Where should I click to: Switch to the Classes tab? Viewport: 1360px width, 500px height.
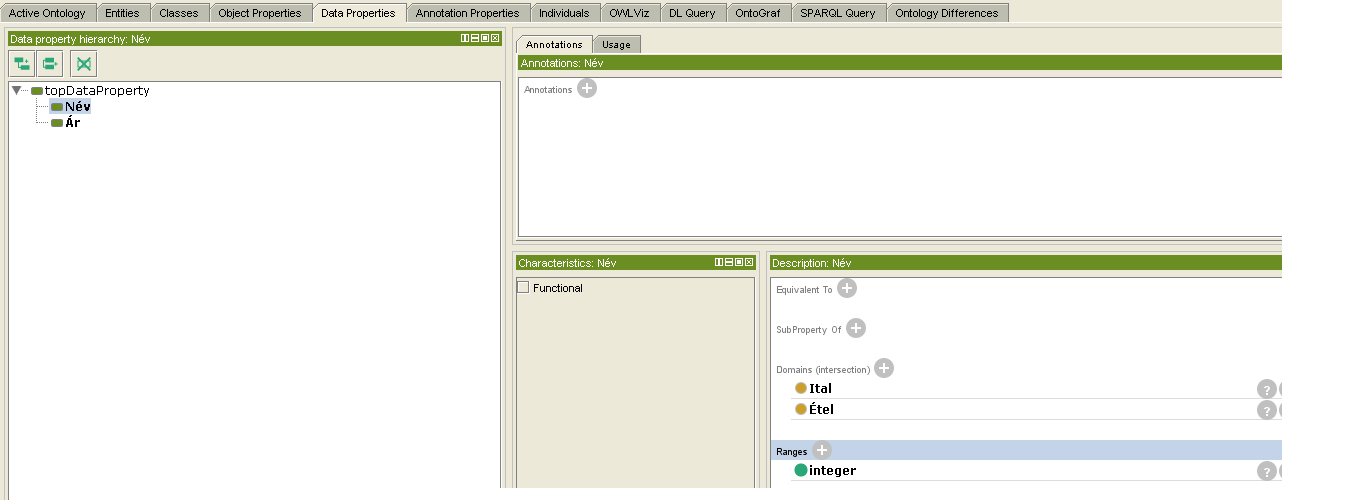tap(179, 13)
